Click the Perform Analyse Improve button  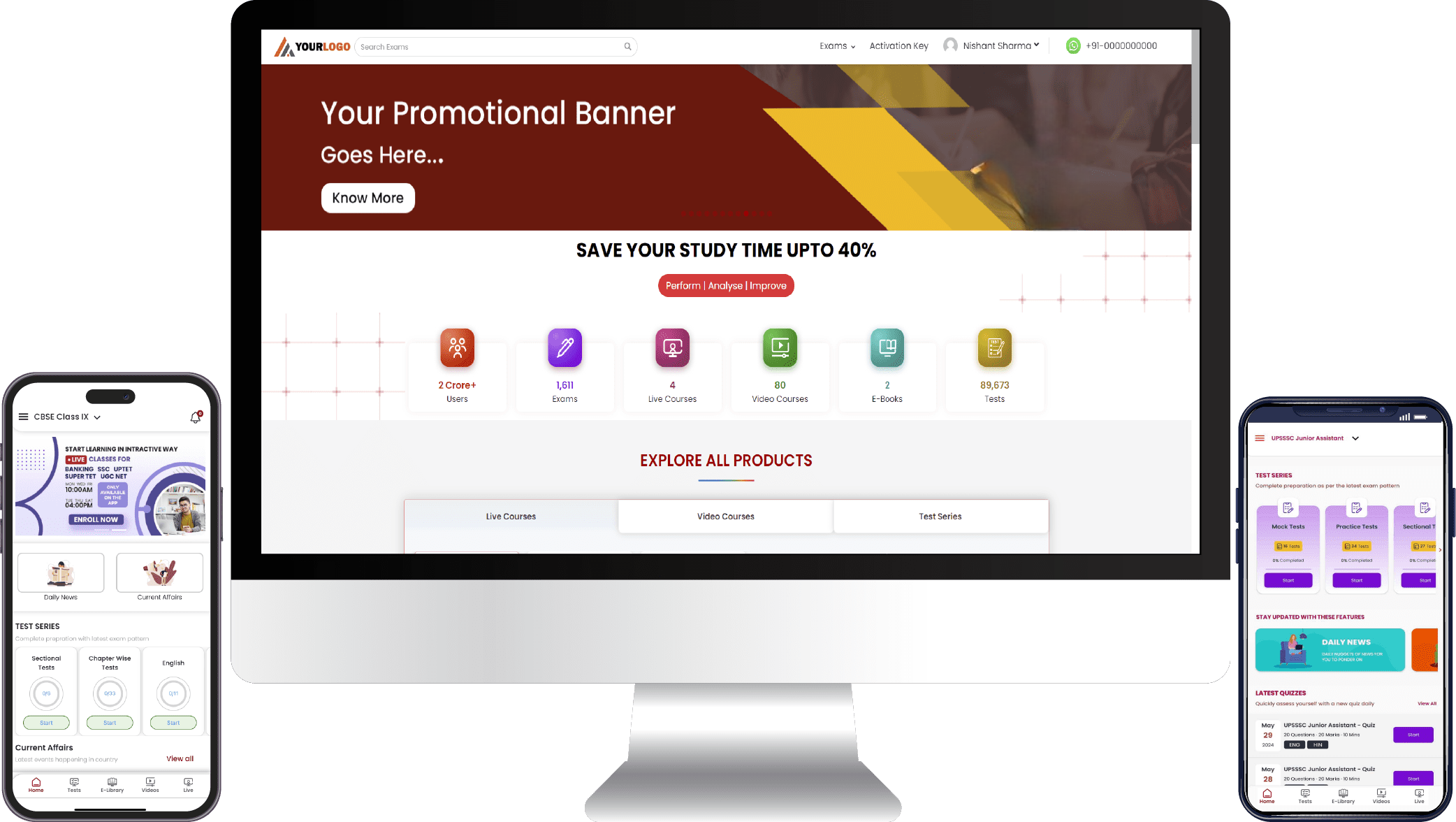pyautogui.click(x=726, y=286)
